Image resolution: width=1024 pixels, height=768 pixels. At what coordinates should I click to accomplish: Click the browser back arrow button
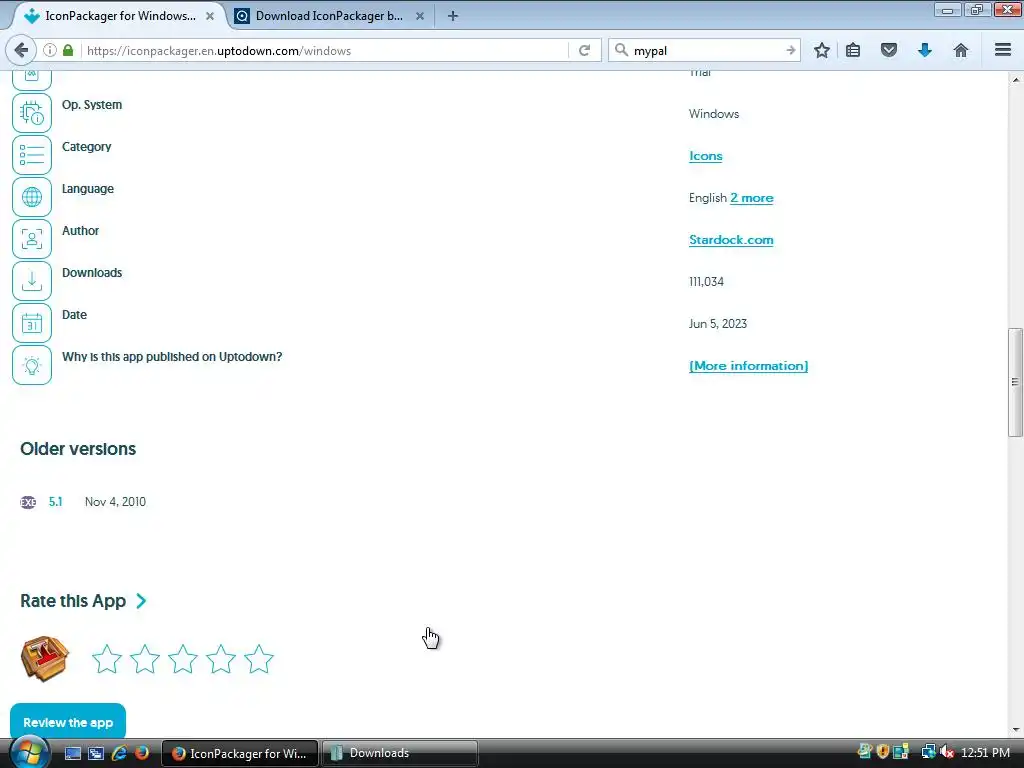pyautogui.click(x=21, y=50)
